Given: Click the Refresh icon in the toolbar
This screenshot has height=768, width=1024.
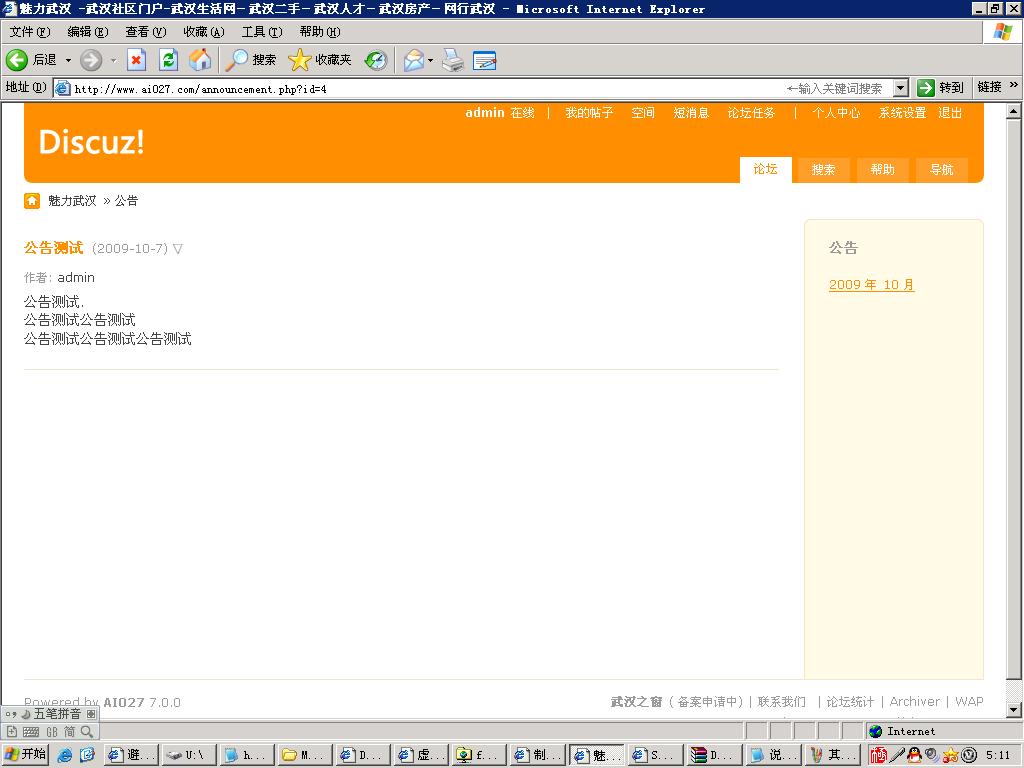Looking at the screenshot, I should [169, 60].
